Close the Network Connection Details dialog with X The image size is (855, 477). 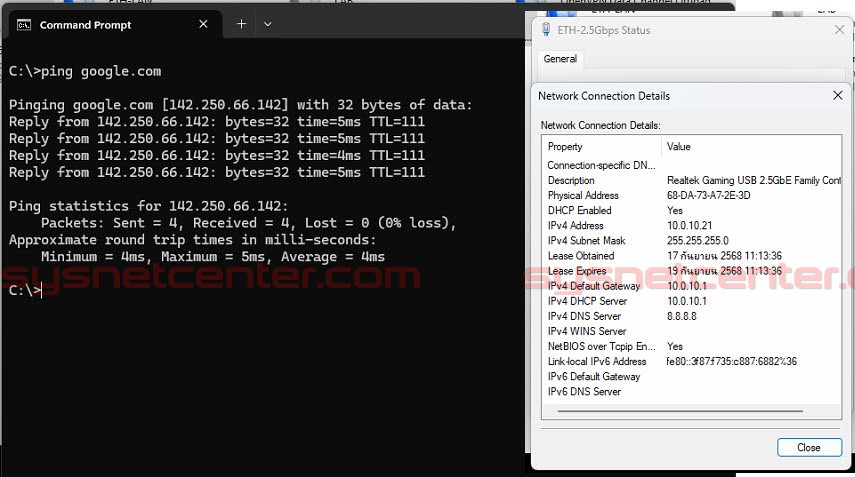[x=838, y=95]
